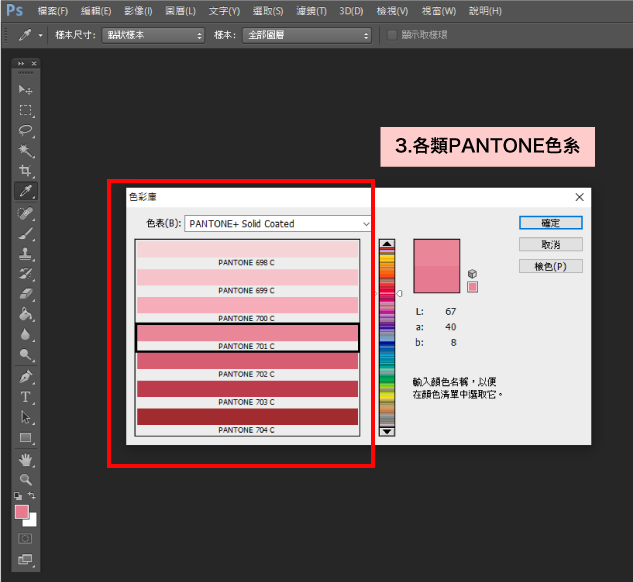Image resolution: width=633 pixels, height=582 pixels.
Task: Select the Brush tool
Action: 25,234
